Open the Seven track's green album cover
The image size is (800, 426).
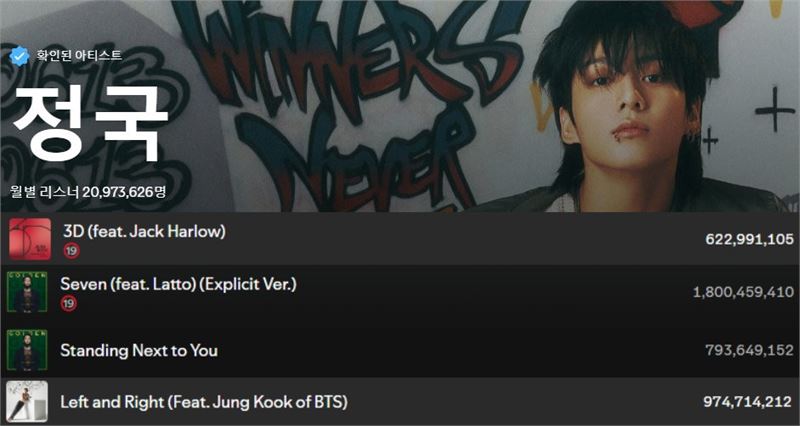click(27, 292)
